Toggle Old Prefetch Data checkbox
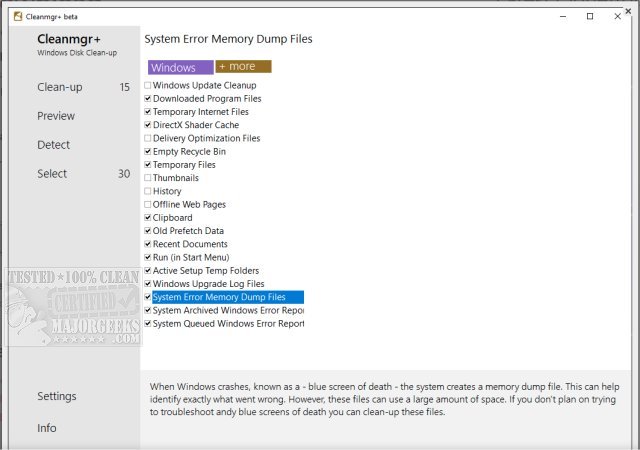This screenshot has height=450, width=640. point(148,231)
